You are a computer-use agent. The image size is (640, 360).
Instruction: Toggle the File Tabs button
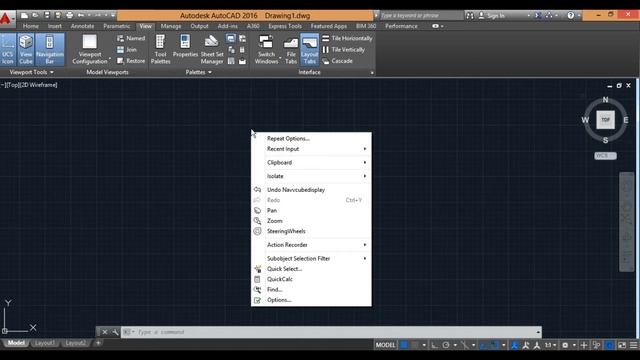[x=291, y=49]
